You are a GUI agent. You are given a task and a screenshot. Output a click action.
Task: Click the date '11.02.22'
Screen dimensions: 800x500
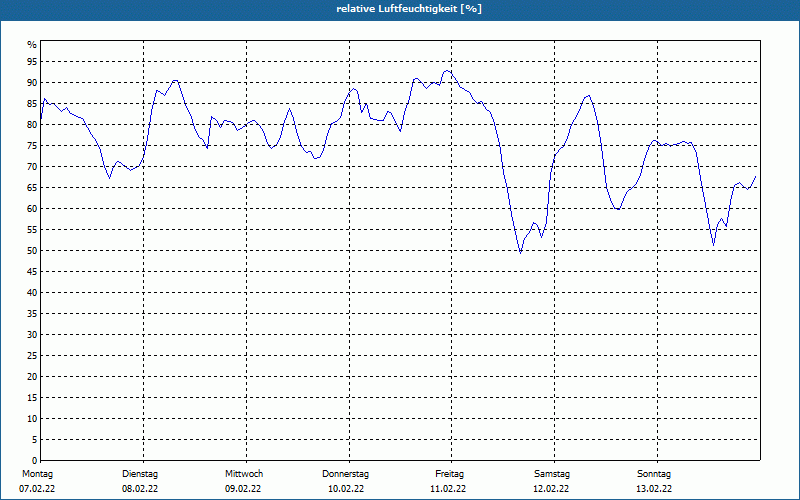tap(448, 489)
